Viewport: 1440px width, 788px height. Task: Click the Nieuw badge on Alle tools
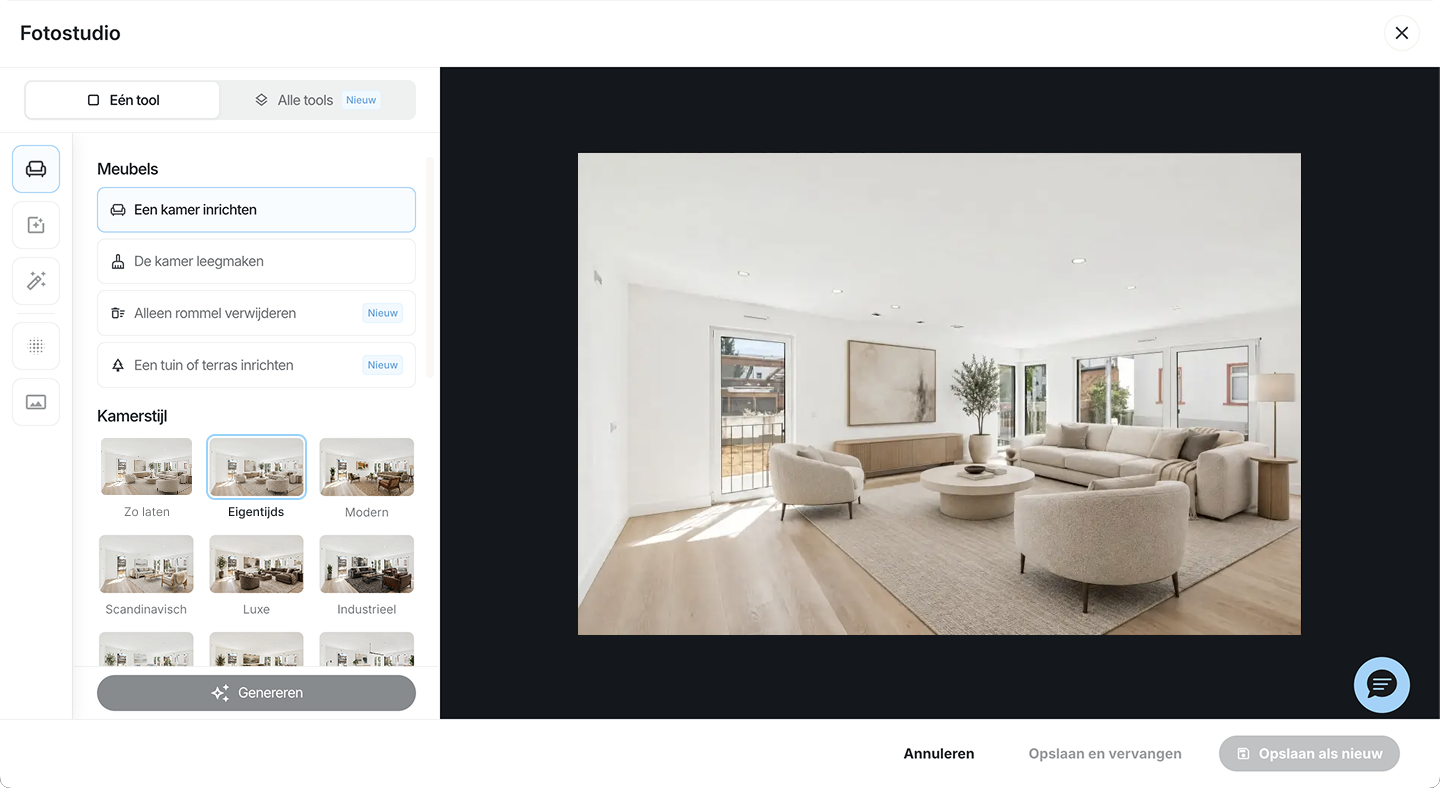click(361, 100)
